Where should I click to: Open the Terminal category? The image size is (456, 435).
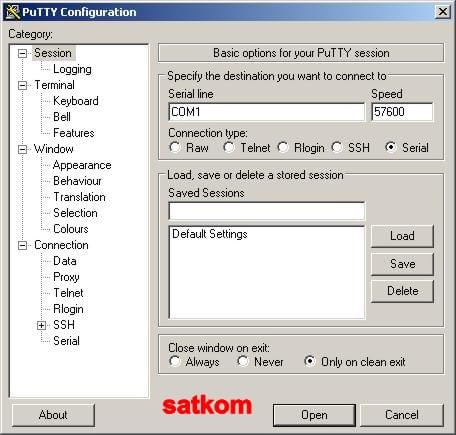(x=54, y=85)
